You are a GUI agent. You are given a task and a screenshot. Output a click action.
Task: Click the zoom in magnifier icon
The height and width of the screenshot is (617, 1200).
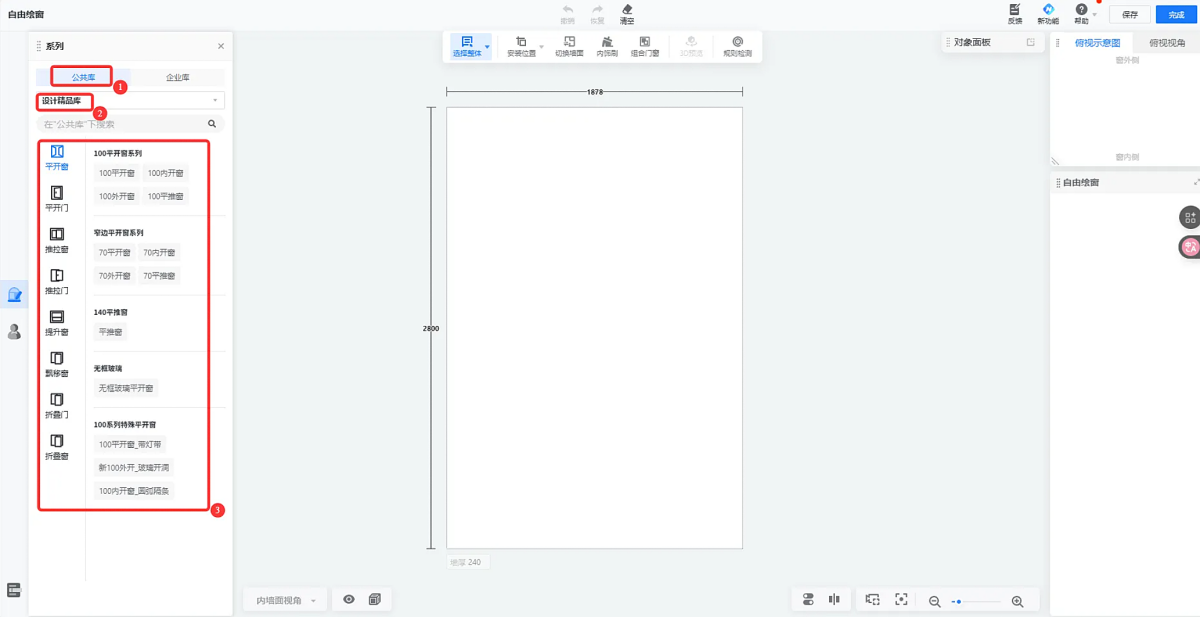point(1017,601)
